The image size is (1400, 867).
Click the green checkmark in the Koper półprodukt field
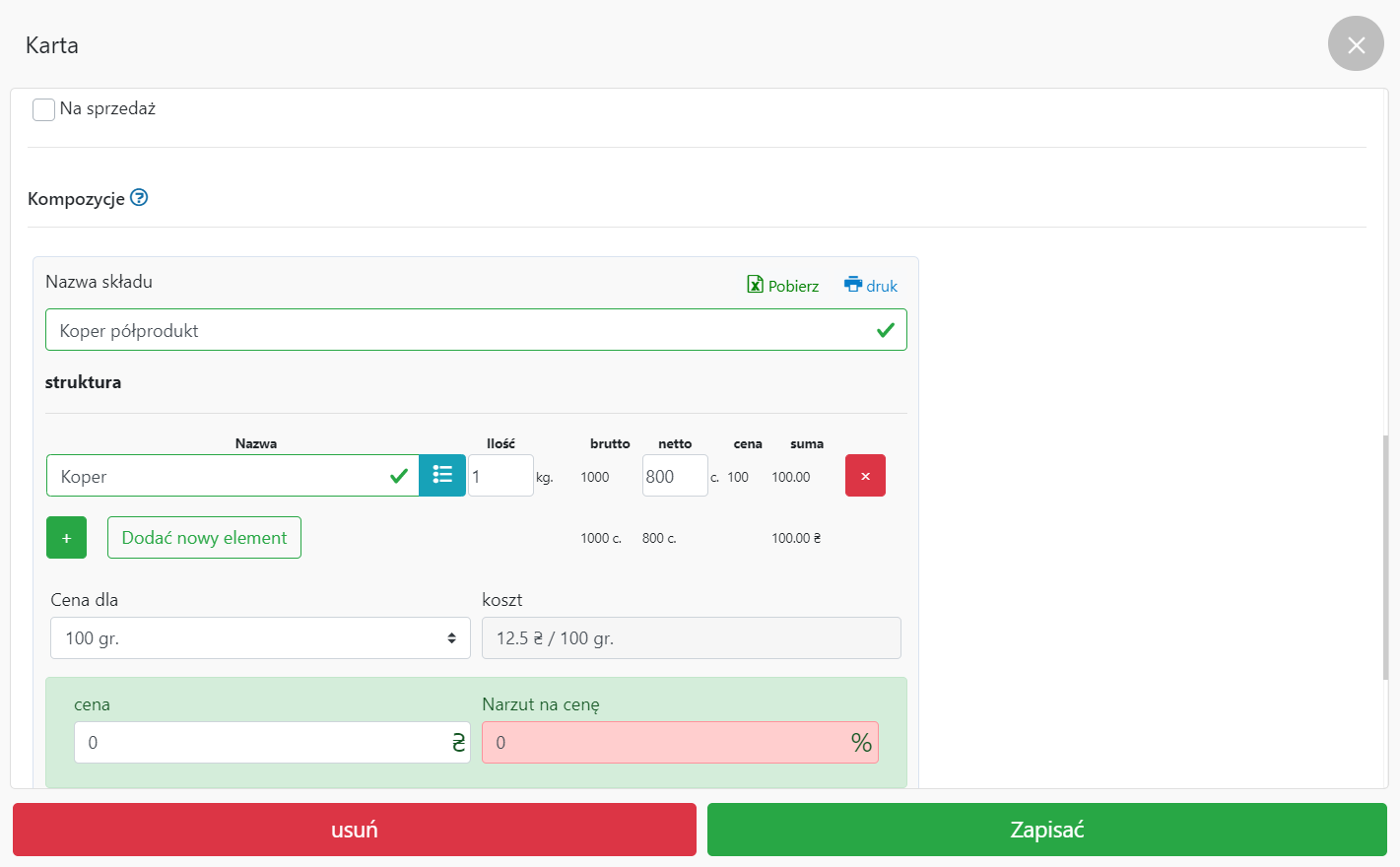pyautogui.click(x=885, y=330)
